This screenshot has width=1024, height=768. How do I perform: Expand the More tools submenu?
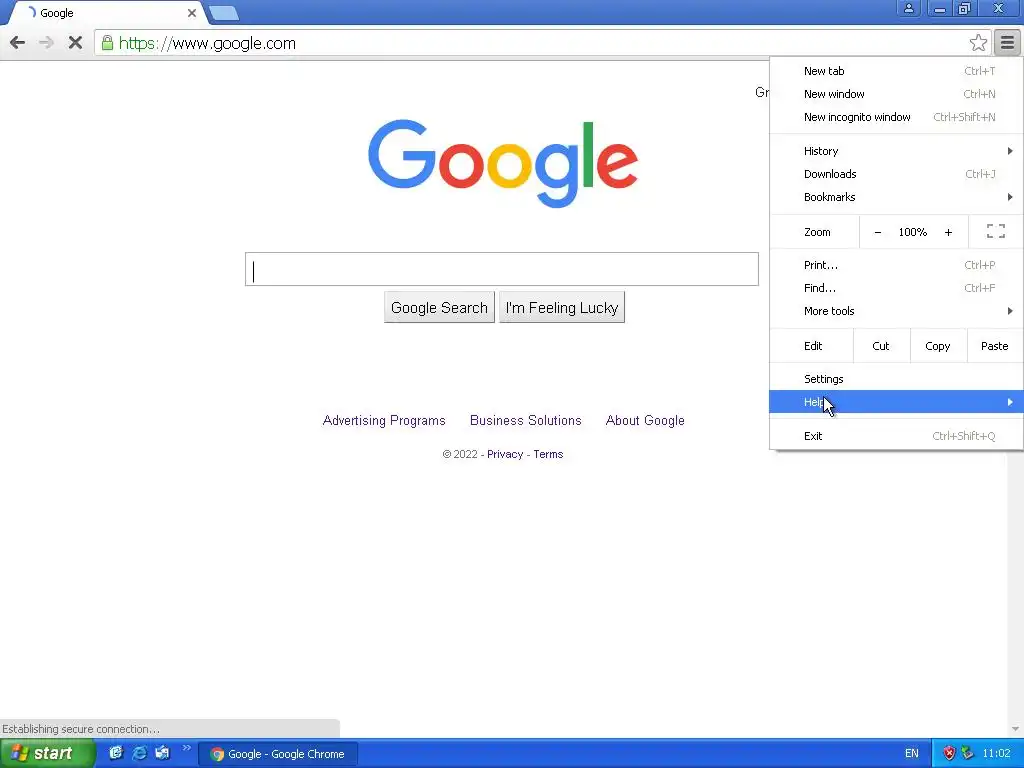pyautogui.click(x=896, y=311)
